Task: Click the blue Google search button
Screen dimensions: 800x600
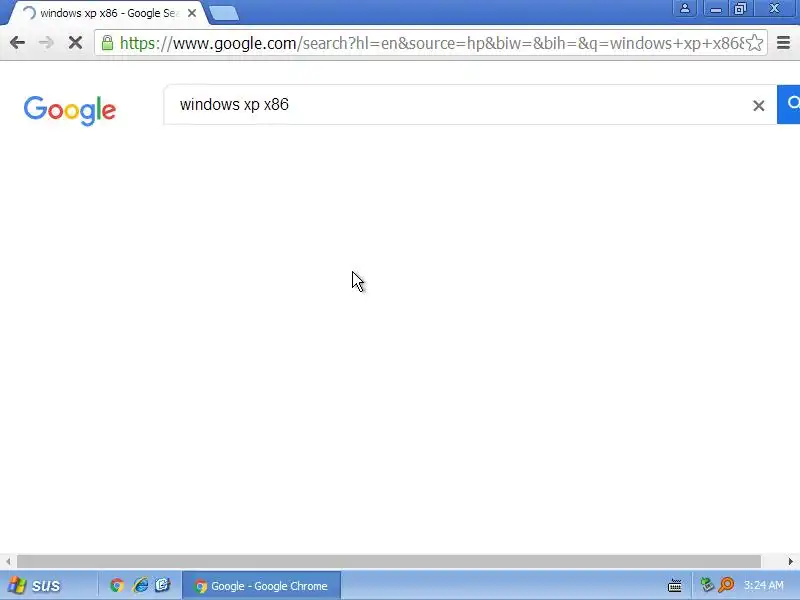Action: [x=789, y=105]
